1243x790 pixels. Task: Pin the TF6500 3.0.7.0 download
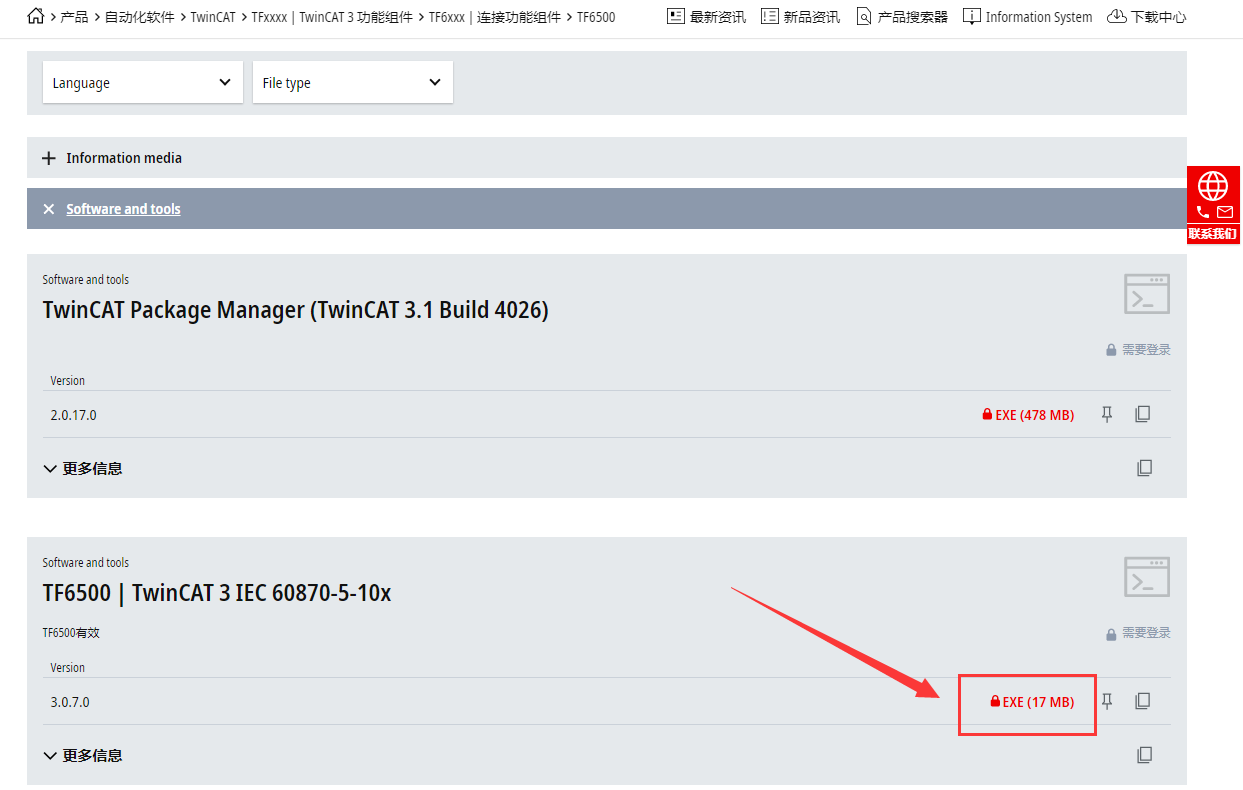1107,702
